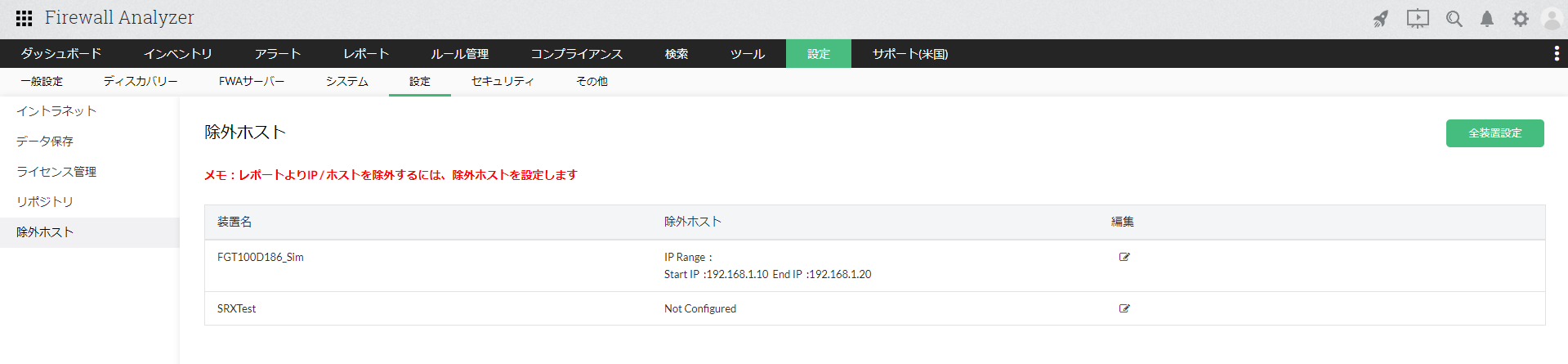Open the user profile avatar
This screenshot has width=1568, height=364.
pos(1551,19)
